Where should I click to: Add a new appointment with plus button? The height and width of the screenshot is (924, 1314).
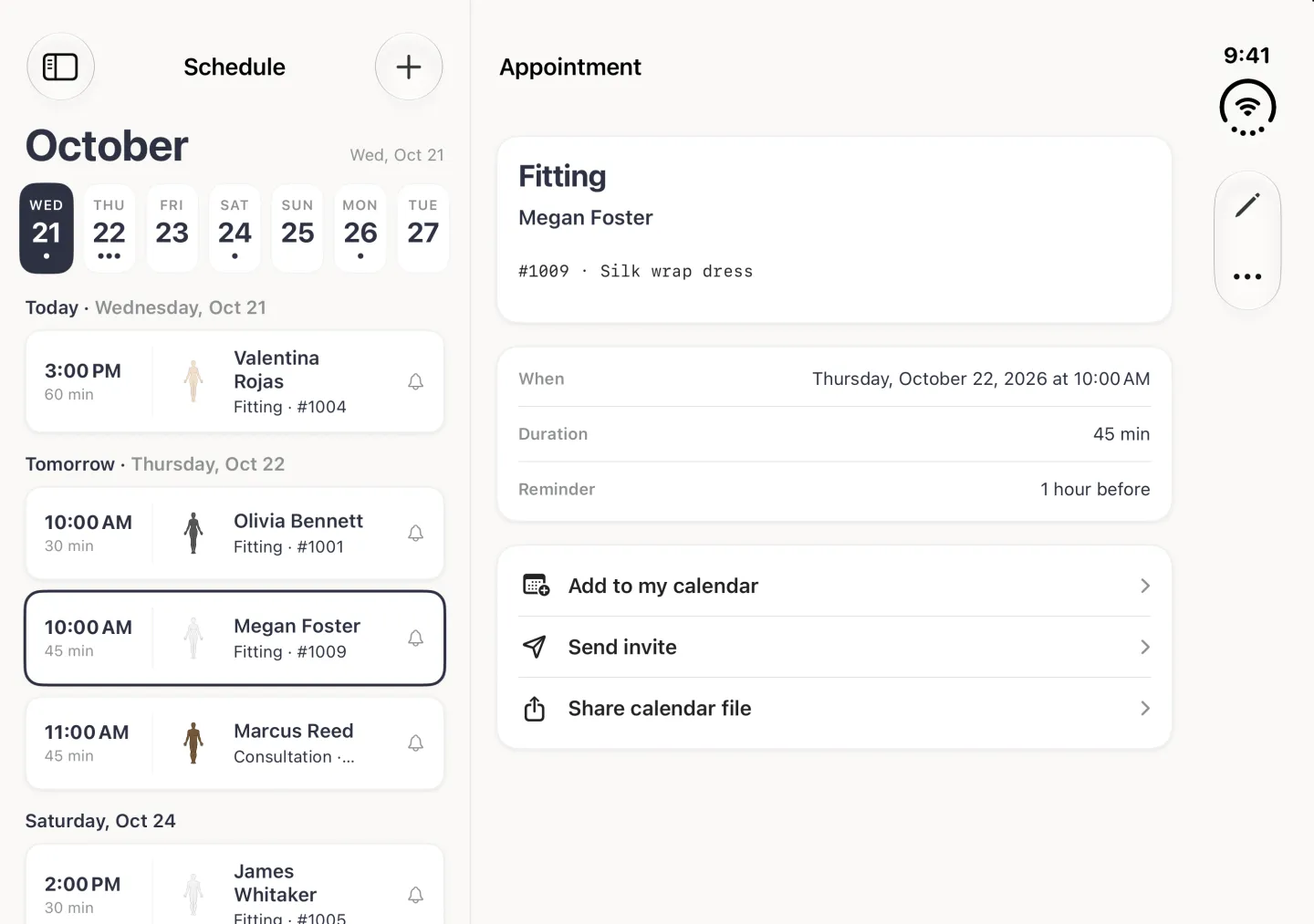pos(409,67)
